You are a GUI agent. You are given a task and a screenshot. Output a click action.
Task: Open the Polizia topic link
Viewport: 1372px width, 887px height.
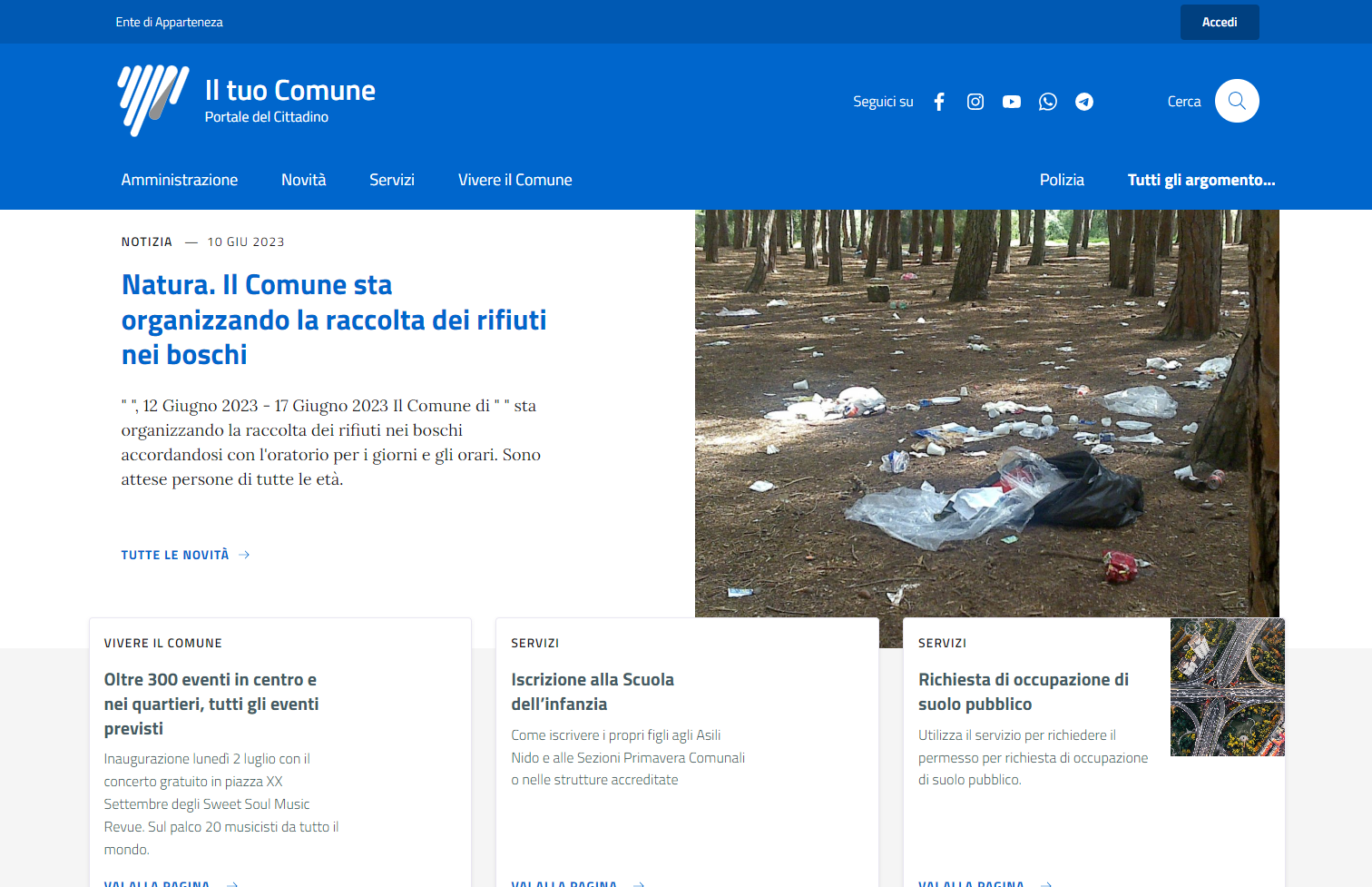1062,180
